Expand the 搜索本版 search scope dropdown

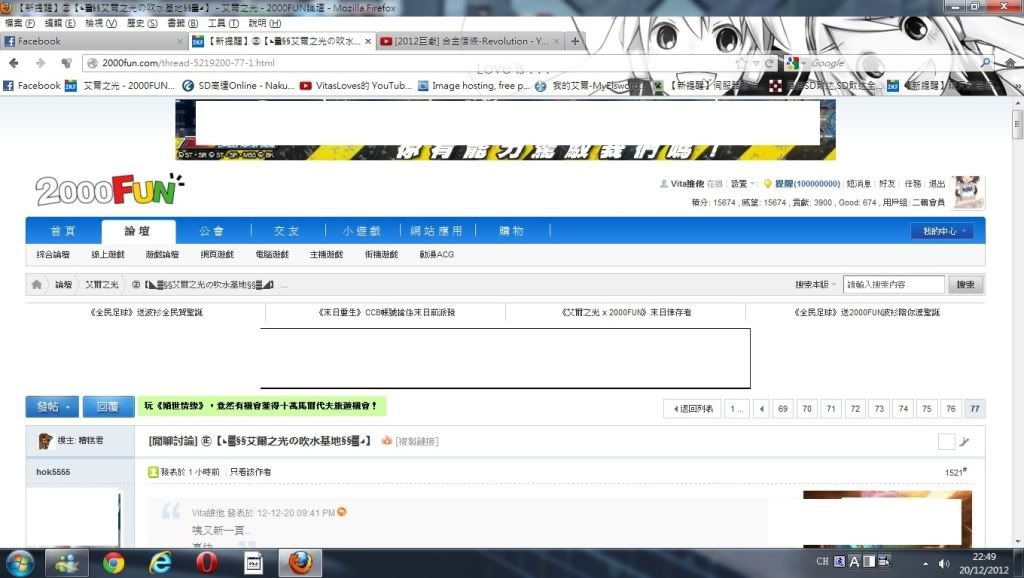click(x=815, y=285)
